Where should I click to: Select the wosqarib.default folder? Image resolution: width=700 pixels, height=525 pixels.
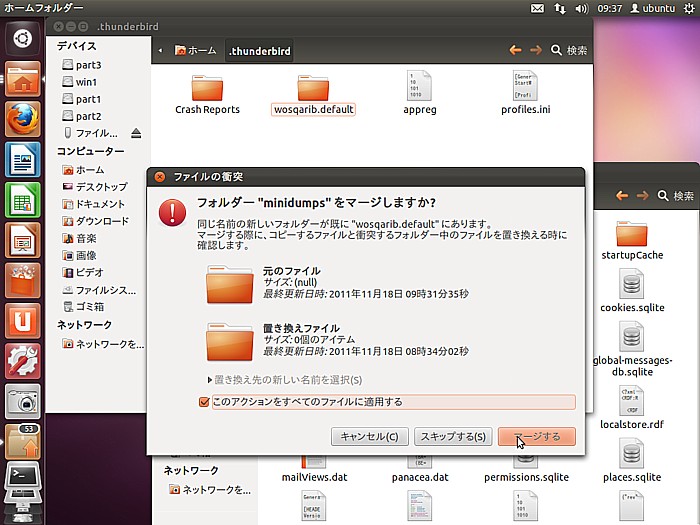[x=313, y=95]
